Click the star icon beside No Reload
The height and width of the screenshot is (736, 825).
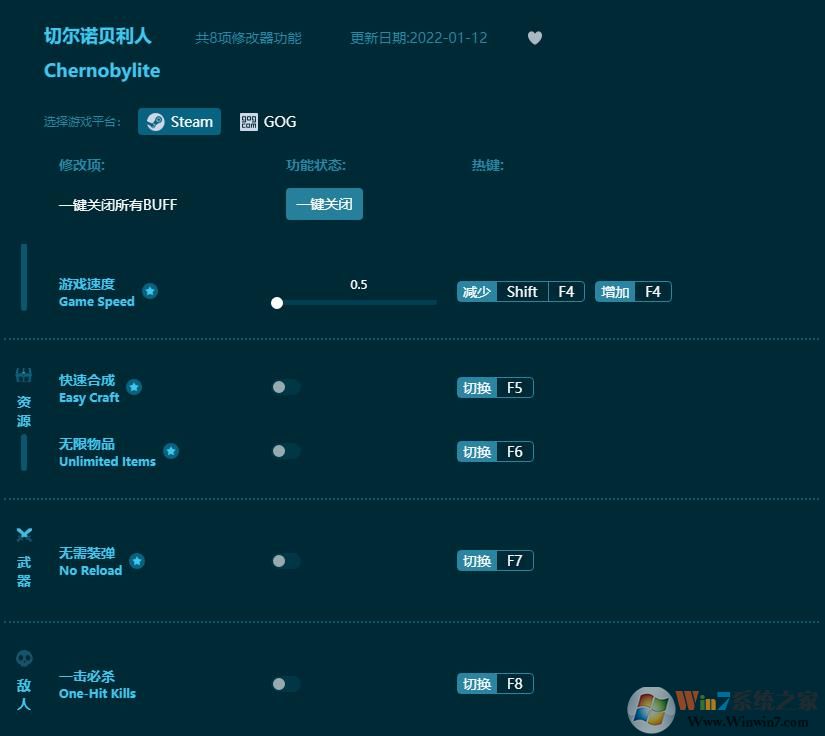[137, 560]
